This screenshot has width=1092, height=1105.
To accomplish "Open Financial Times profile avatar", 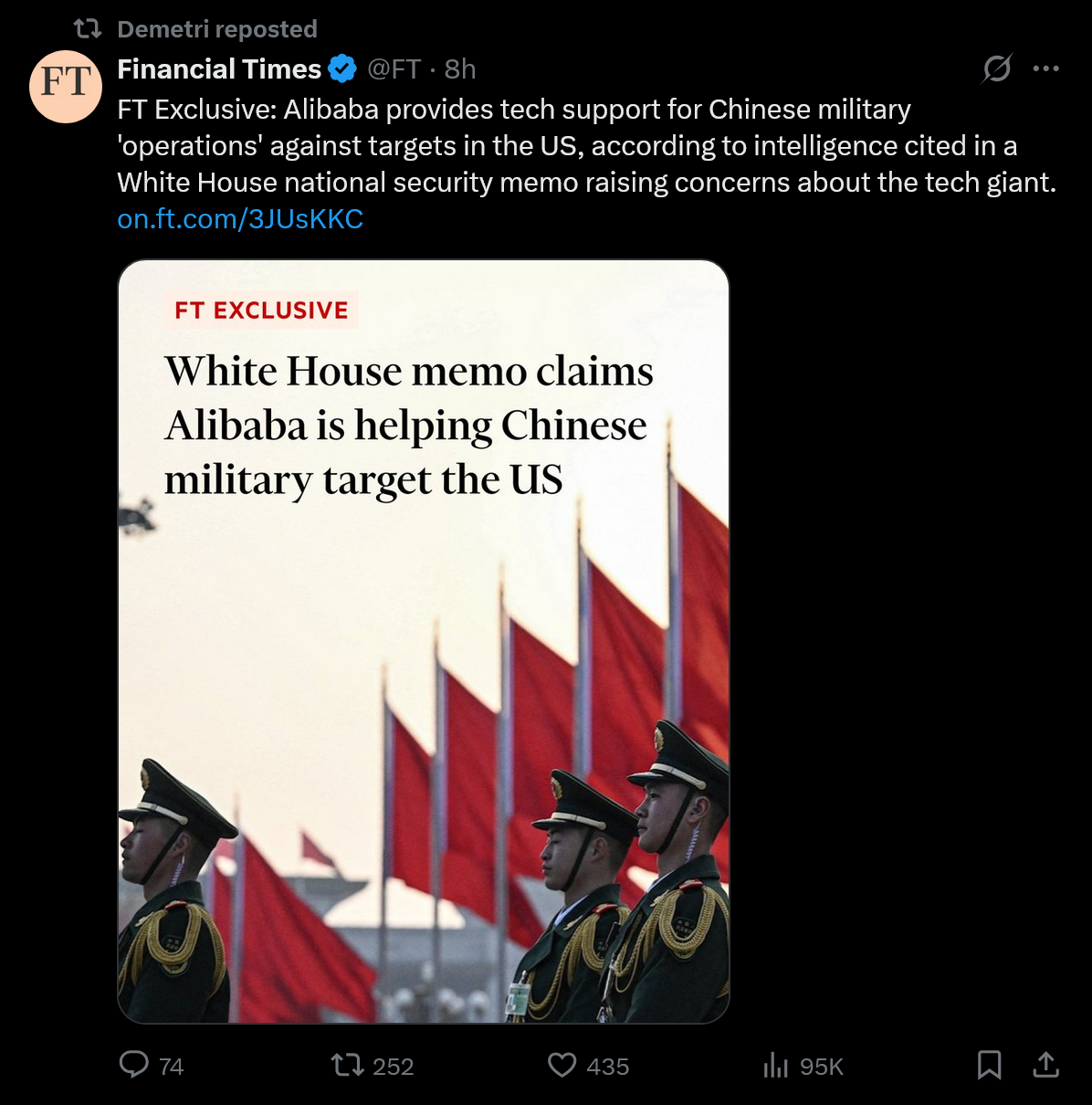I will pos(66,87).
